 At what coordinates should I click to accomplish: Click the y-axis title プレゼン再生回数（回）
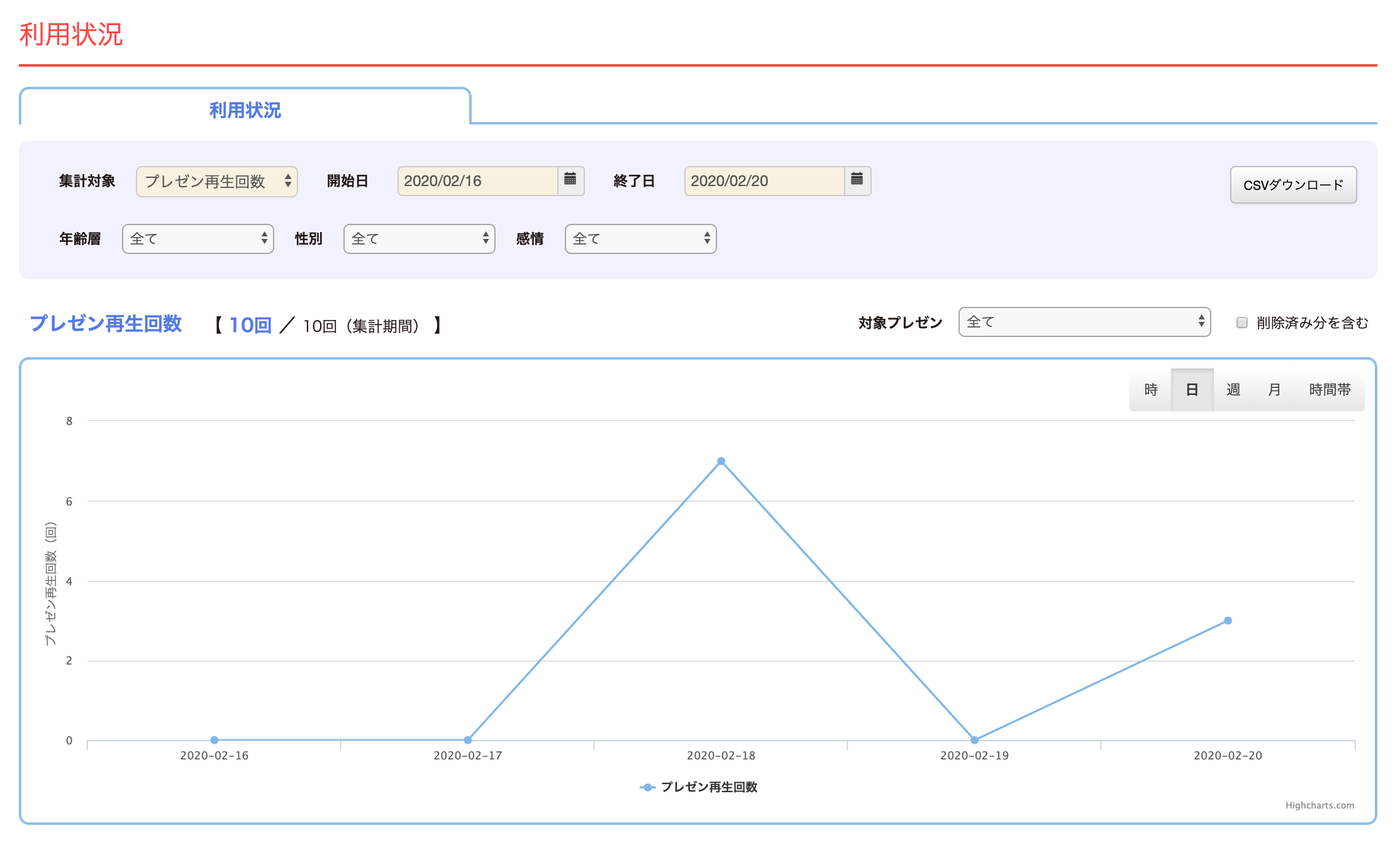pos(51,583)
